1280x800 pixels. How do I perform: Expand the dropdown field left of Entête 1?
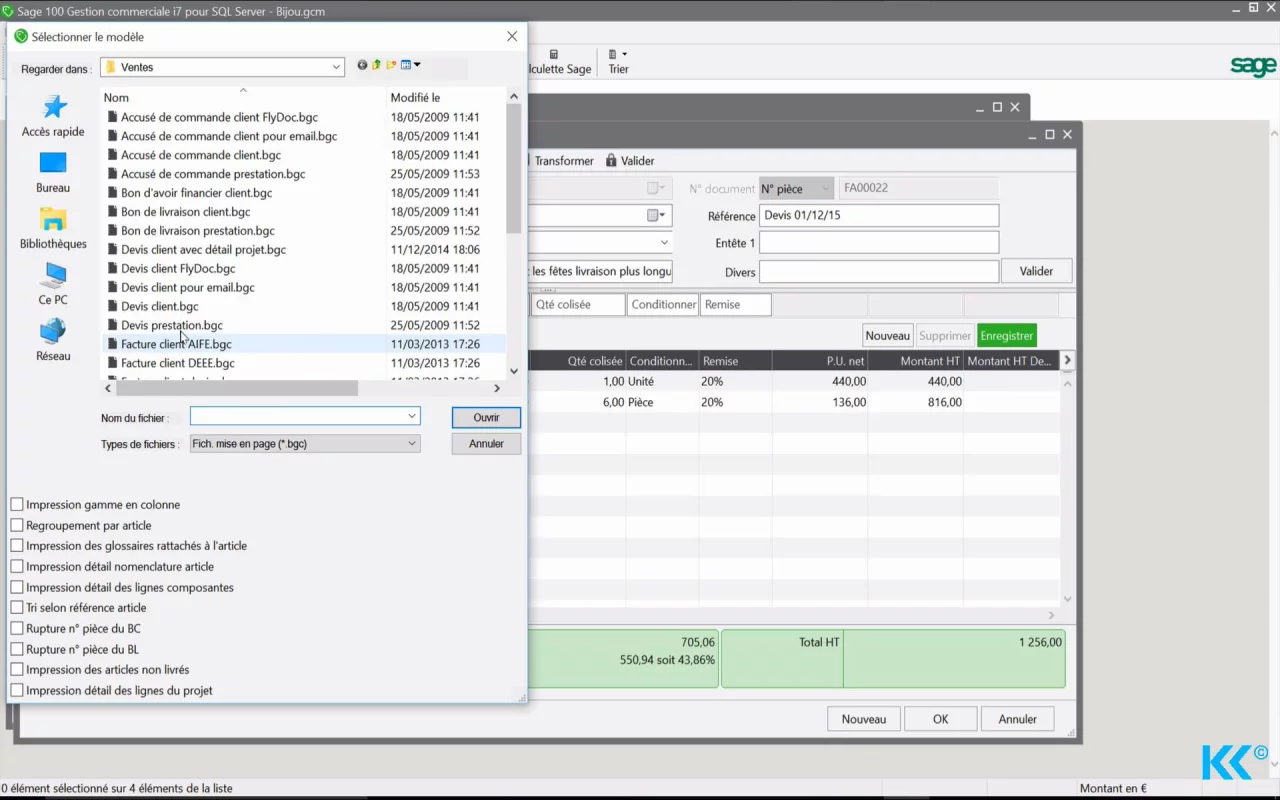click(664, 243)
